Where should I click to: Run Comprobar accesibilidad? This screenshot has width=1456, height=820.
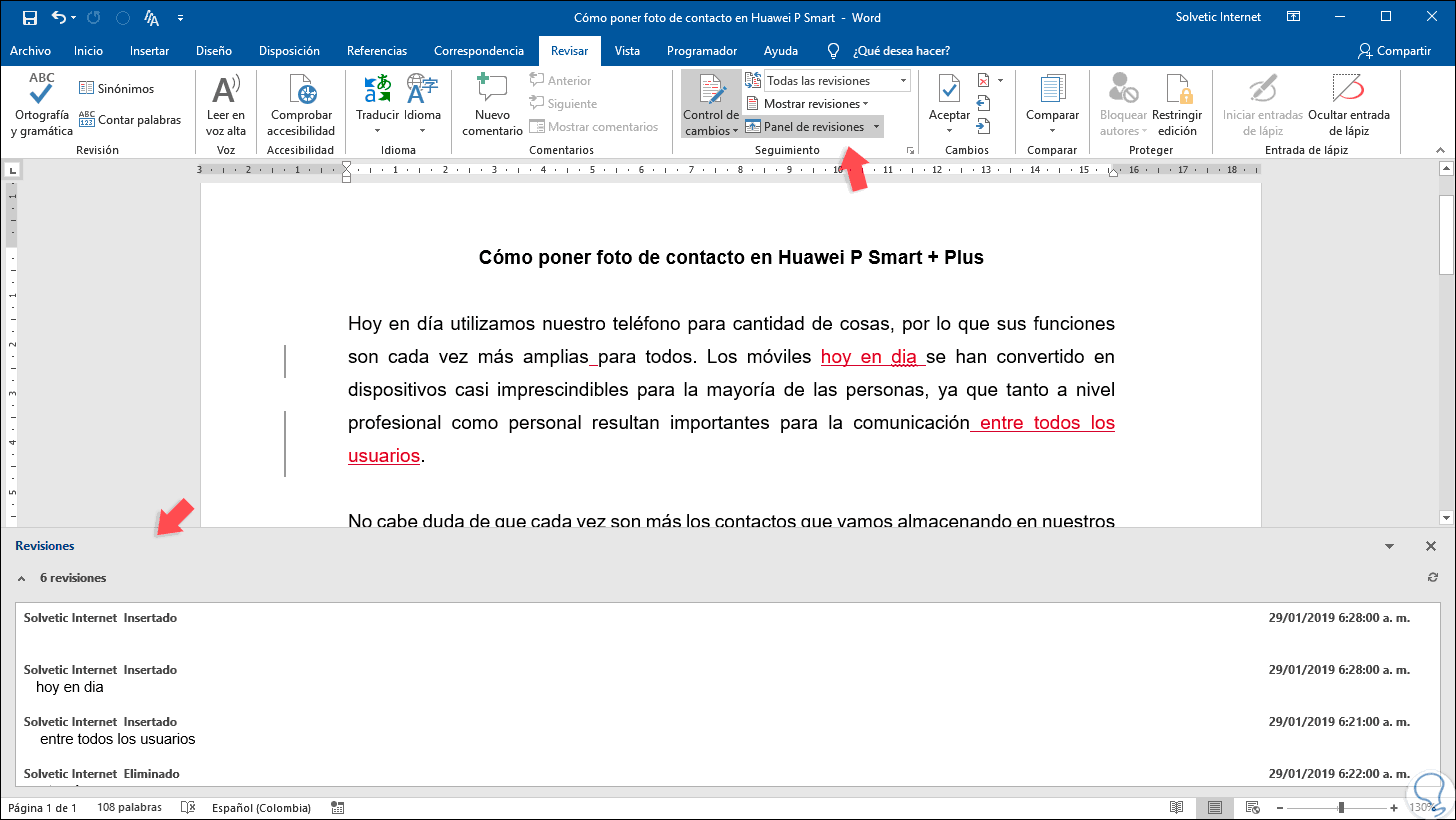[302, 105]
